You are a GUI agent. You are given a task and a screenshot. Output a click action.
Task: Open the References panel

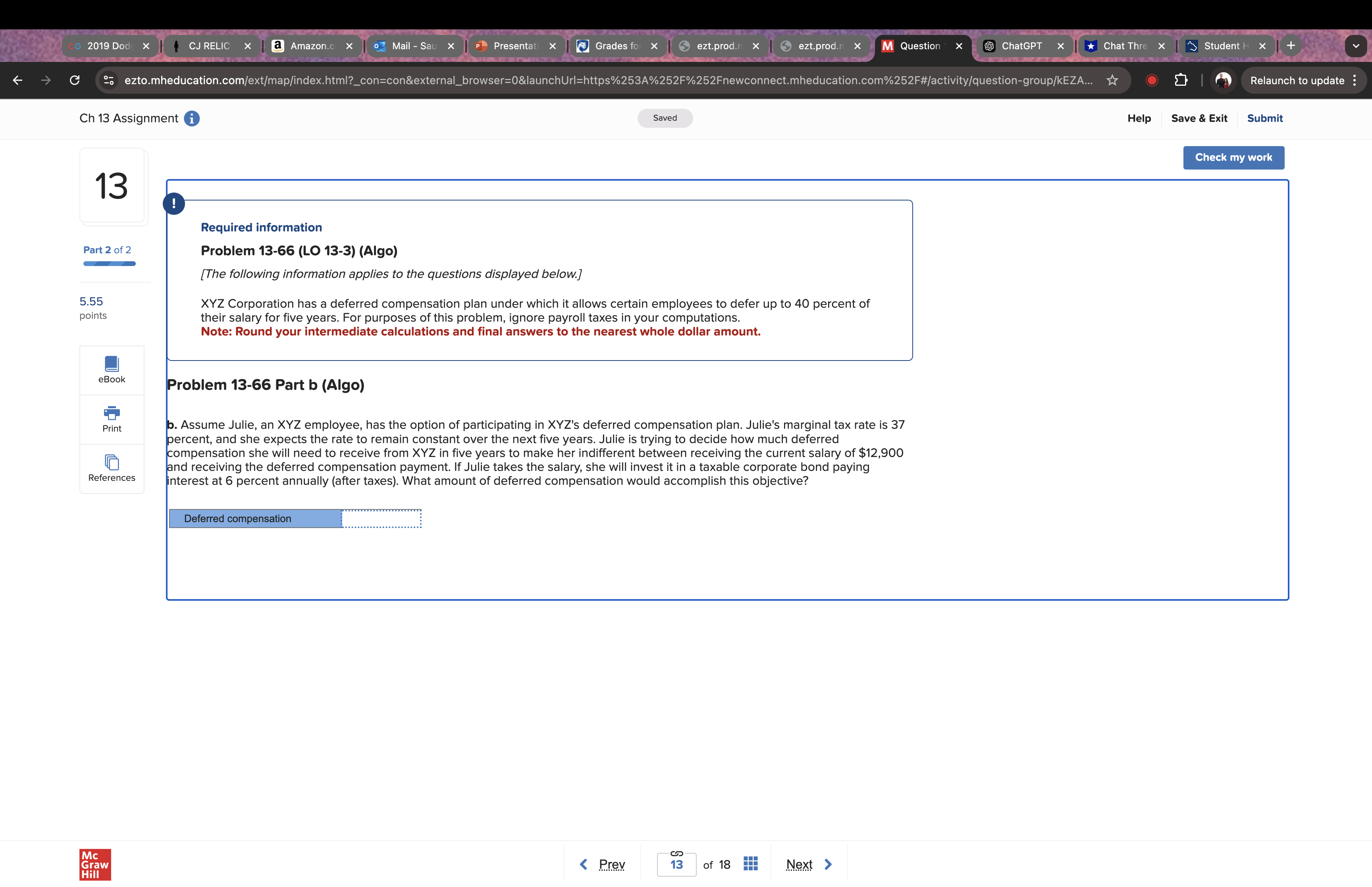[x=112, y=468]
